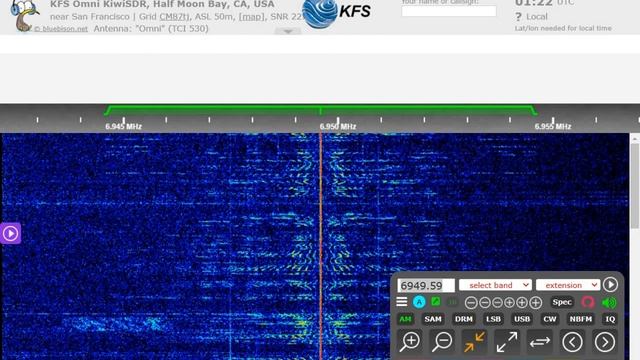The width and height of the screenshot is (640, 360).
Task: Select NBFM demodulation mode
Action: click(x=580, y=319)
